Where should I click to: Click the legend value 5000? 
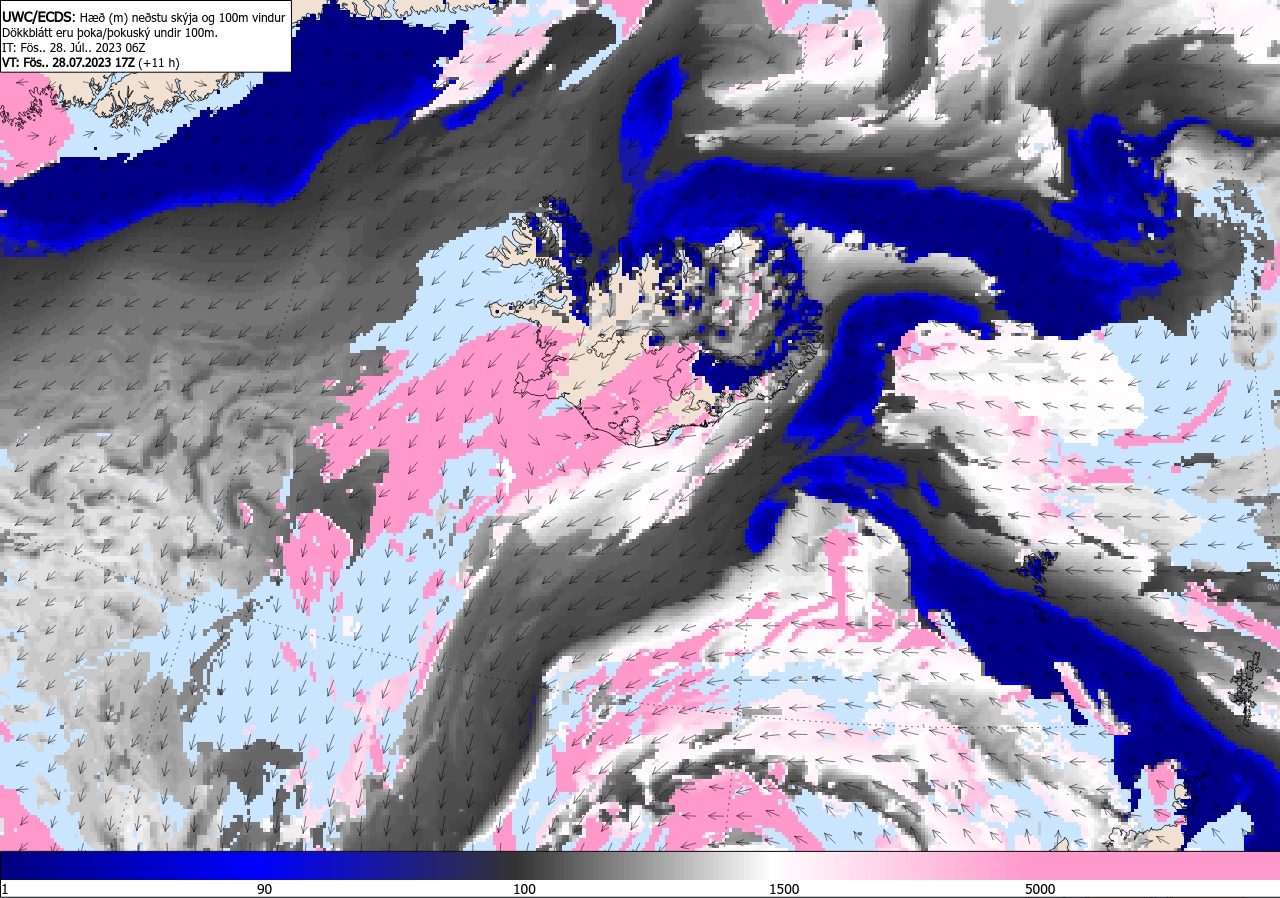coord(1041,889)
